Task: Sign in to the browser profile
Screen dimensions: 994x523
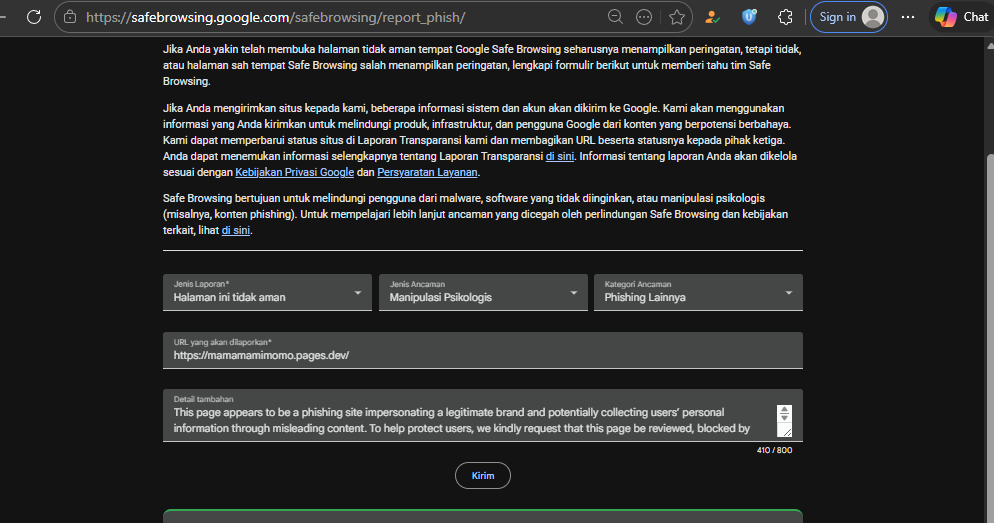Action: [x=849, y=17]
